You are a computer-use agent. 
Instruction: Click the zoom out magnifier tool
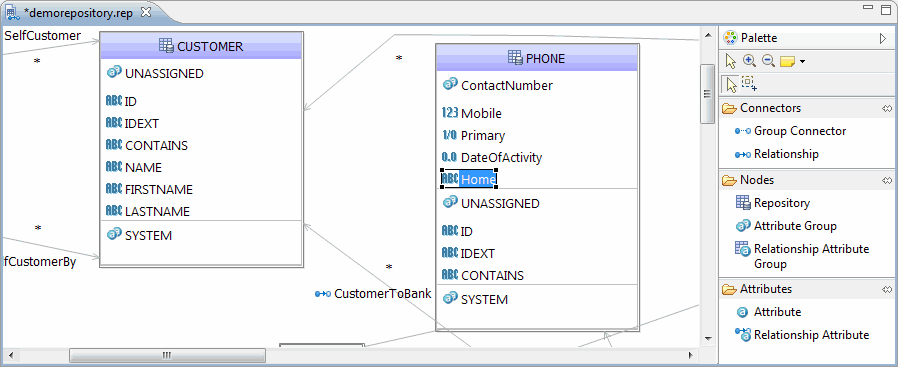pyautogui.click(x=768, y=61)
